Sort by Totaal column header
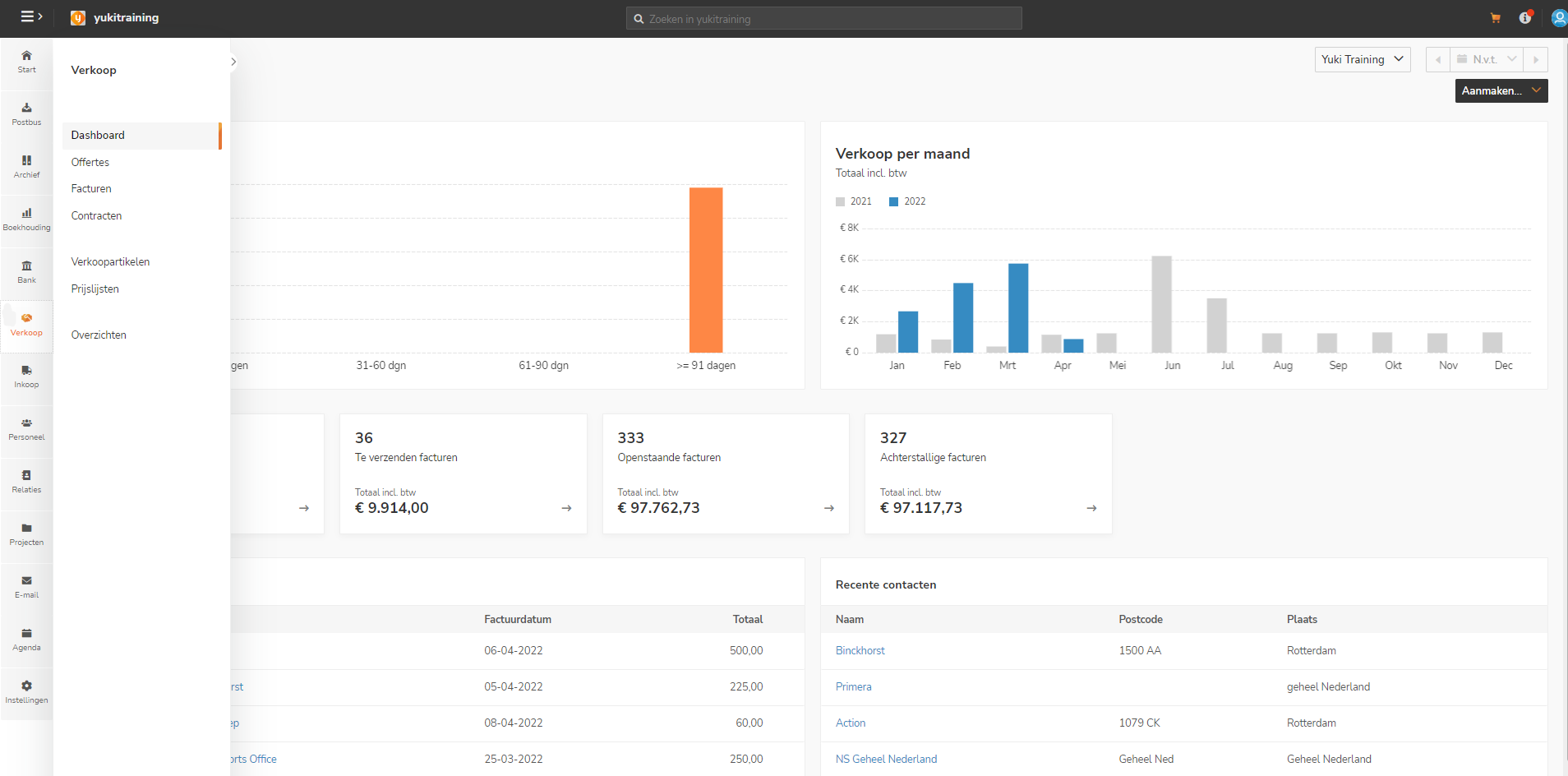This screenshot has width=1568, height=776. [x=748, y=620]
